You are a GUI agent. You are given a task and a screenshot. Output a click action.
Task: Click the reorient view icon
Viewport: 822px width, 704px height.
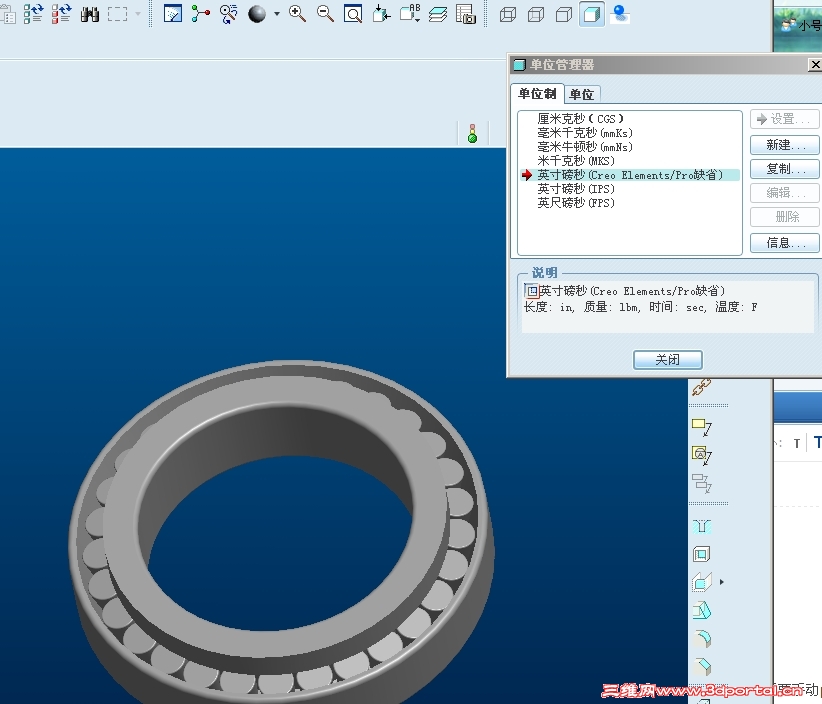381,14
